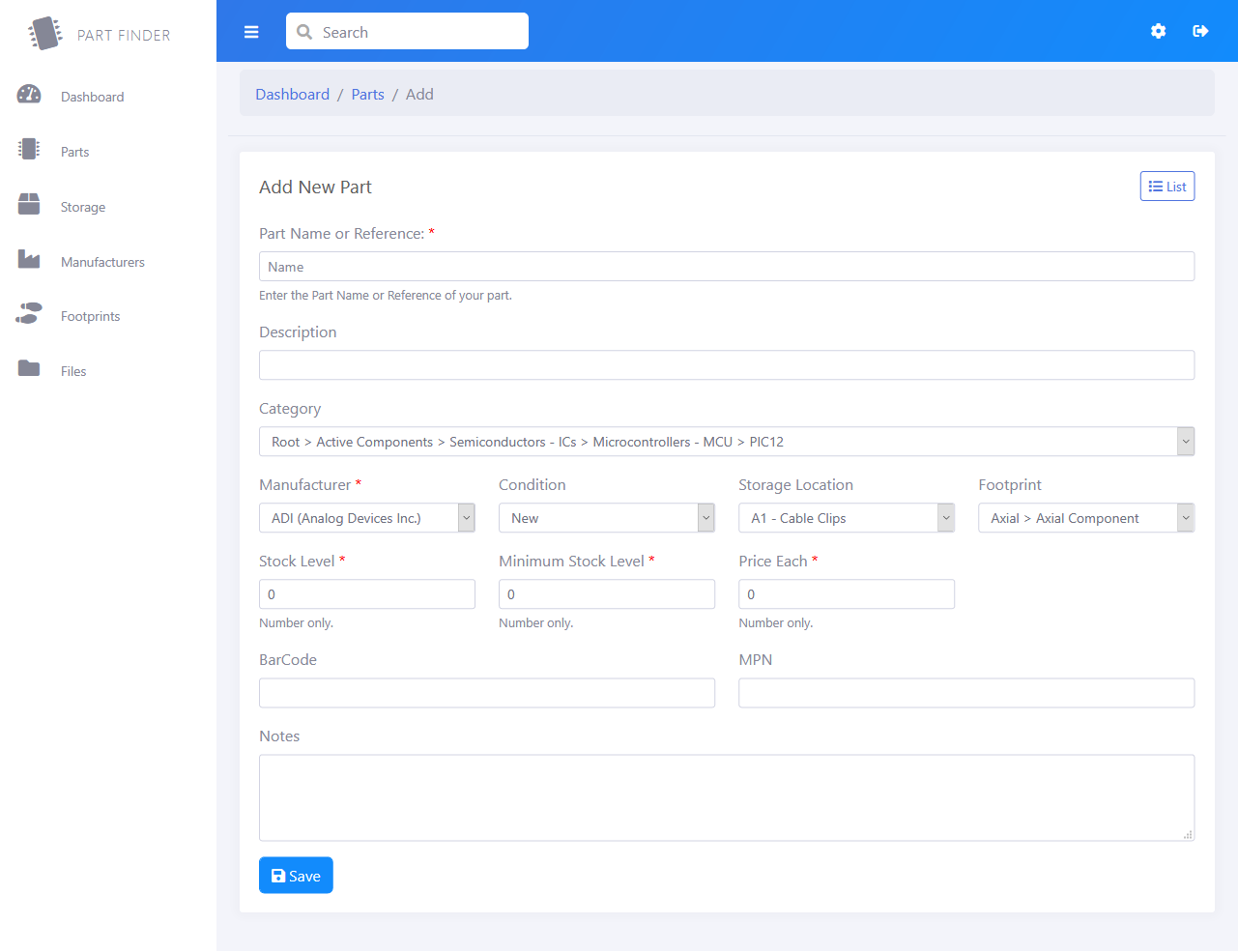The image size is (1238, 952).
Task: Open Files in the sidebar menu
Action: (73, 371)
